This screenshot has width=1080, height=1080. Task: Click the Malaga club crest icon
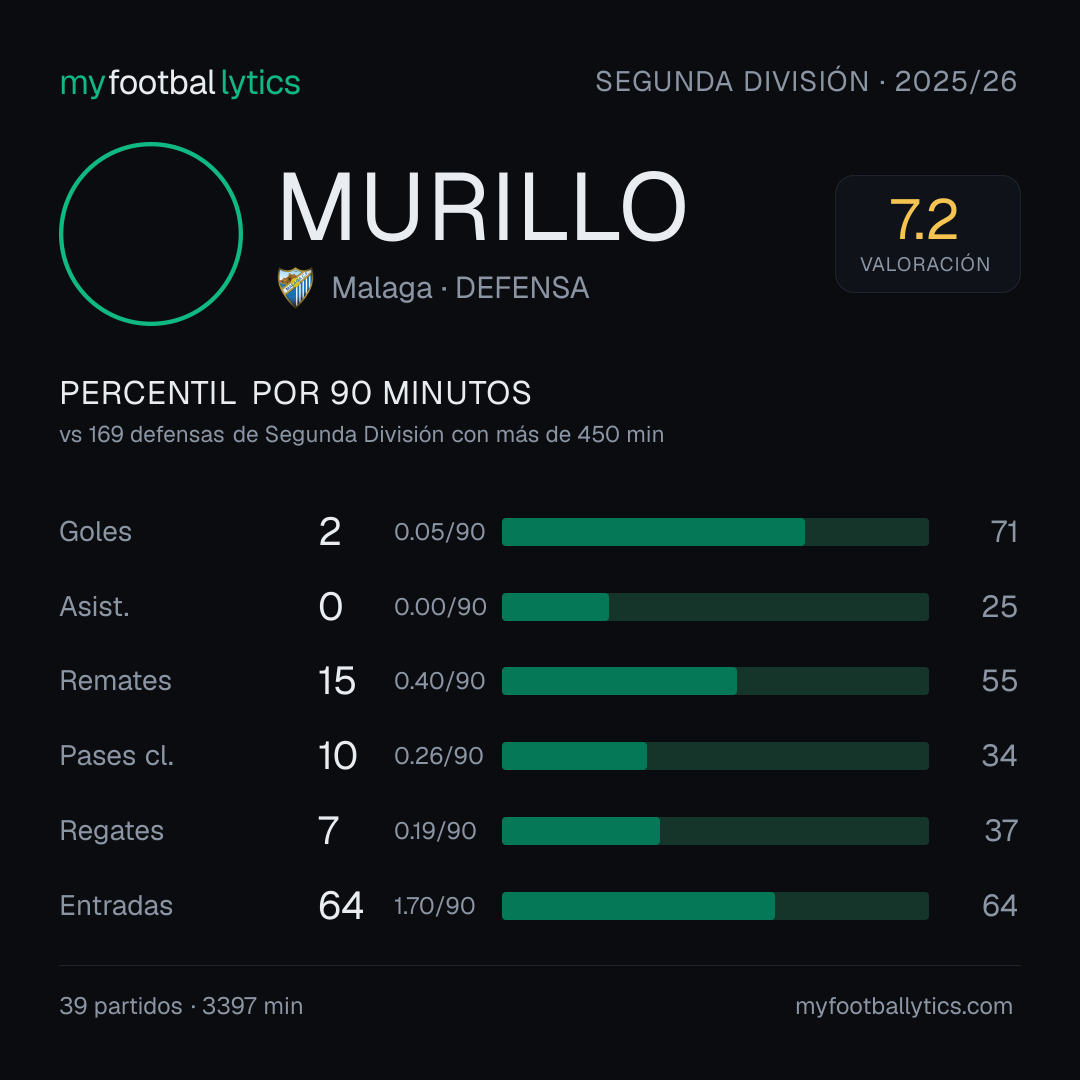coord(295,287)
